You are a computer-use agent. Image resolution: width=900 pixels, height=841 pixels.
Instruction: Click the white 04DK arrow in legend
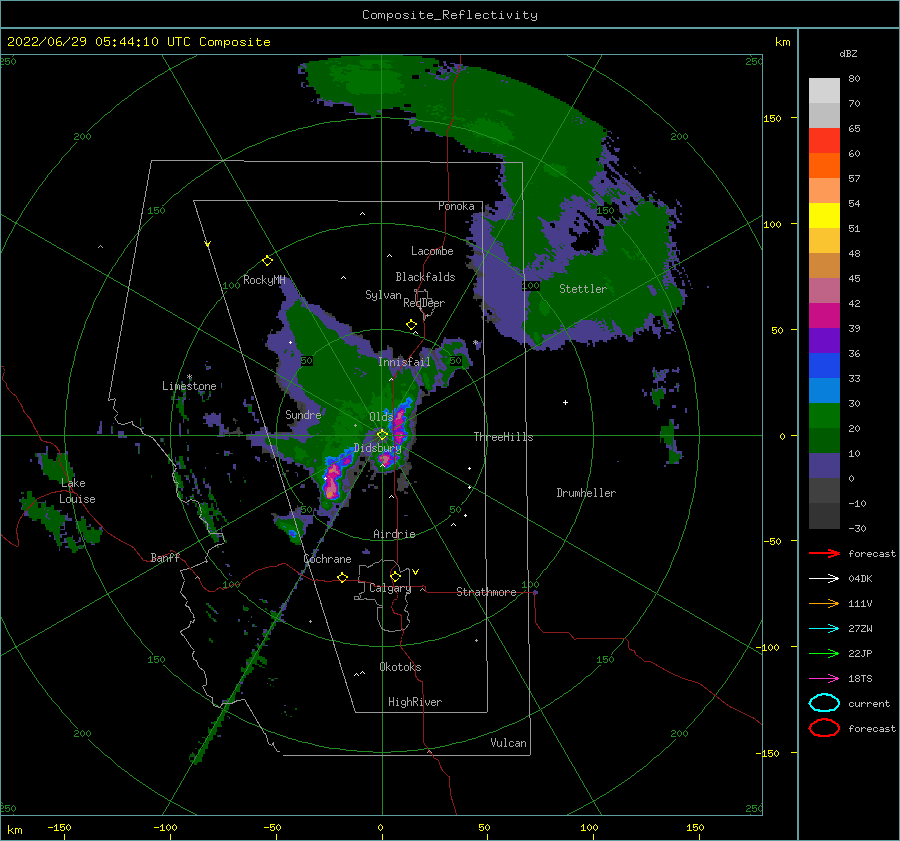coord(824,579)
